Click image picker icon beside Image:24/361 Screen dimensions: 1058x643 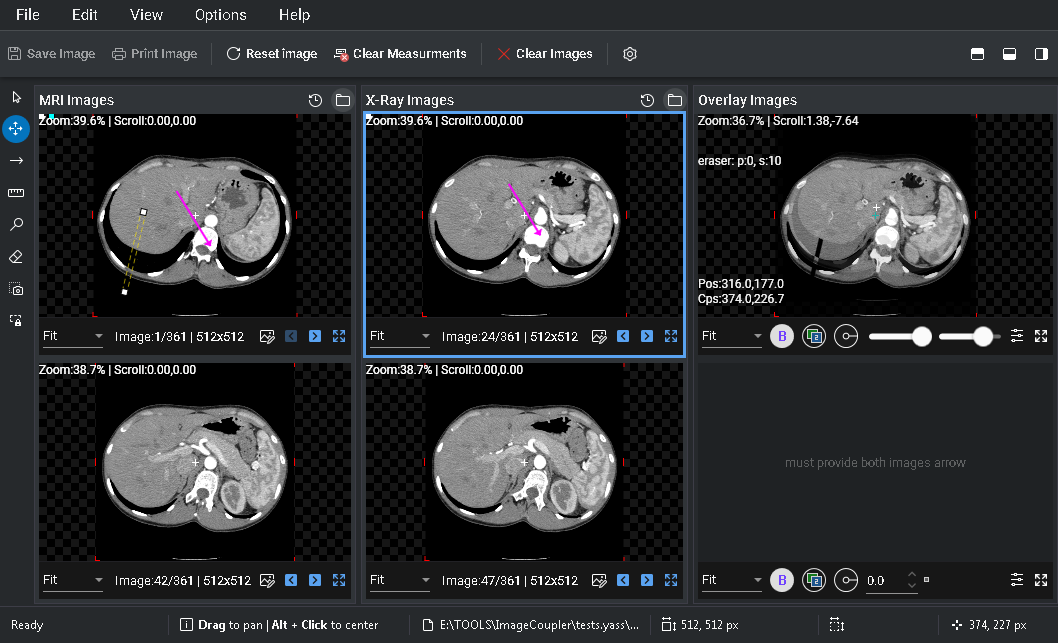599,337
